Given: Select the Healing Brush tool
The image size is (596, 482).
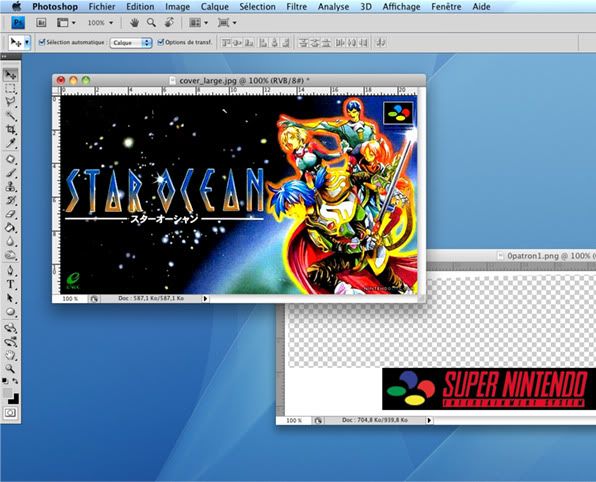Looking at the screenshot, I should [10, 159].
